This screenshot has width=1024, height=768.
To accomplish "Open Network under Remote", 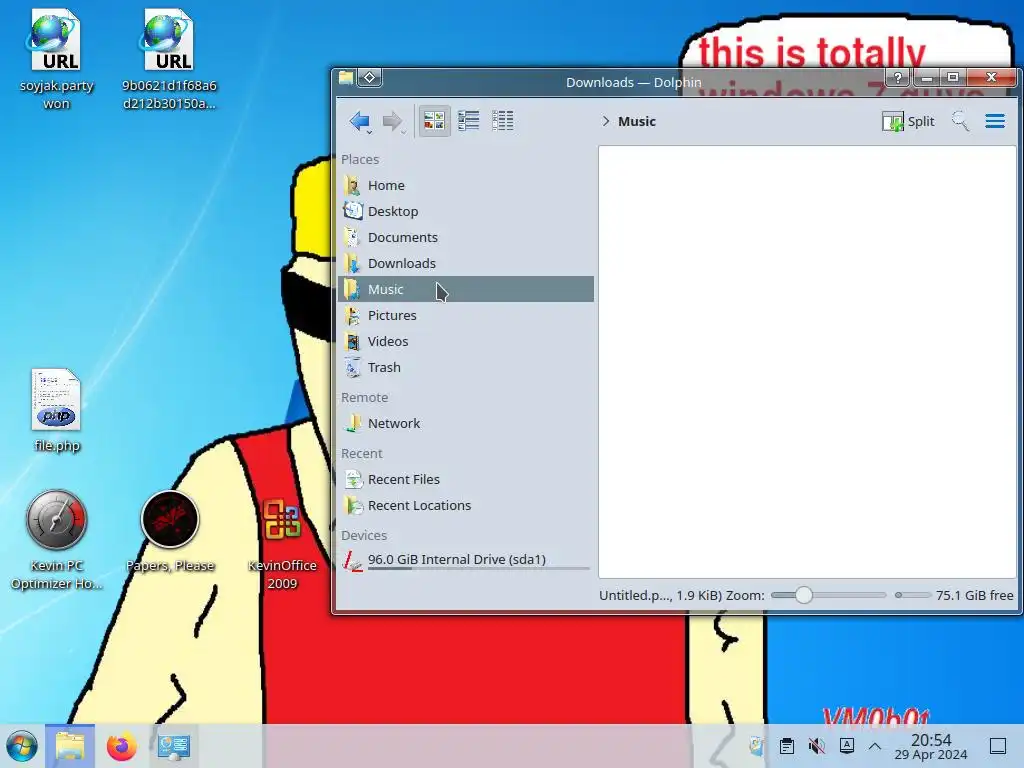I will pyautogui.click(x=466, y=424).
